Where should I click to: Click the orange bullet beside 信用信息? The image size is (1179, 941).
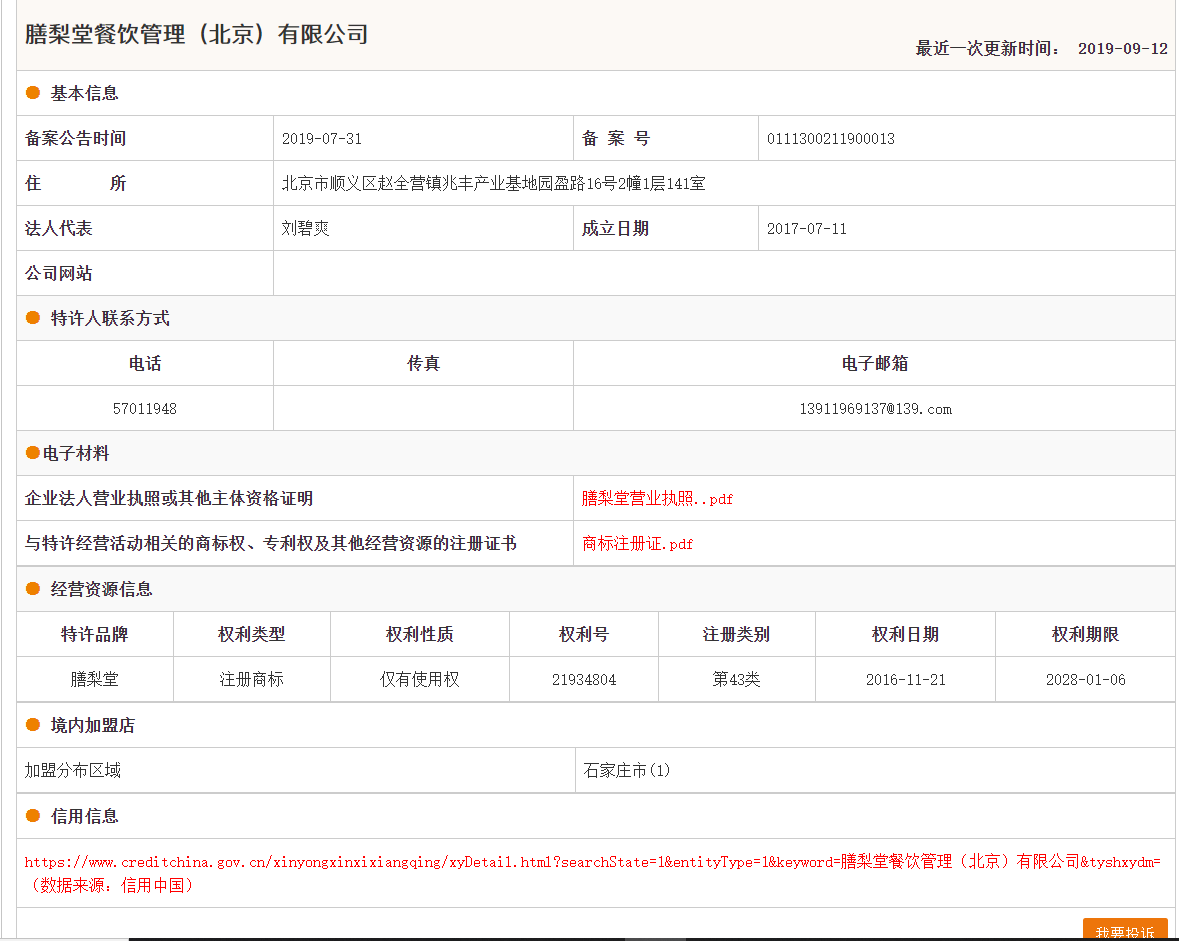click(33, 816)
